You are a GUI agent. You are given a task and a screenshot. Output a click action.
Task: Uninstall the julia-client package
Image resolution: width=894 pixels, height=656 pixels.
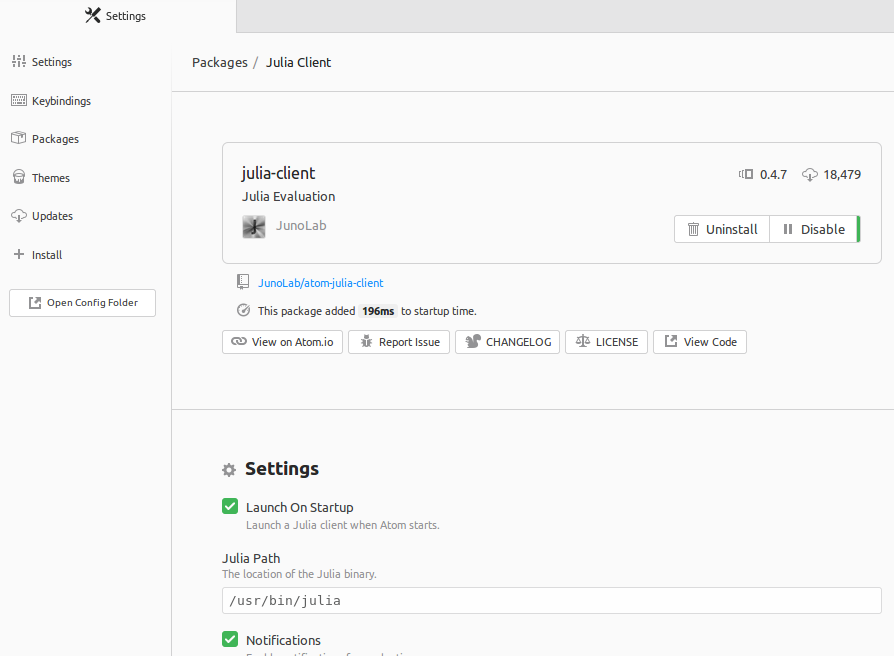(722, 229)
